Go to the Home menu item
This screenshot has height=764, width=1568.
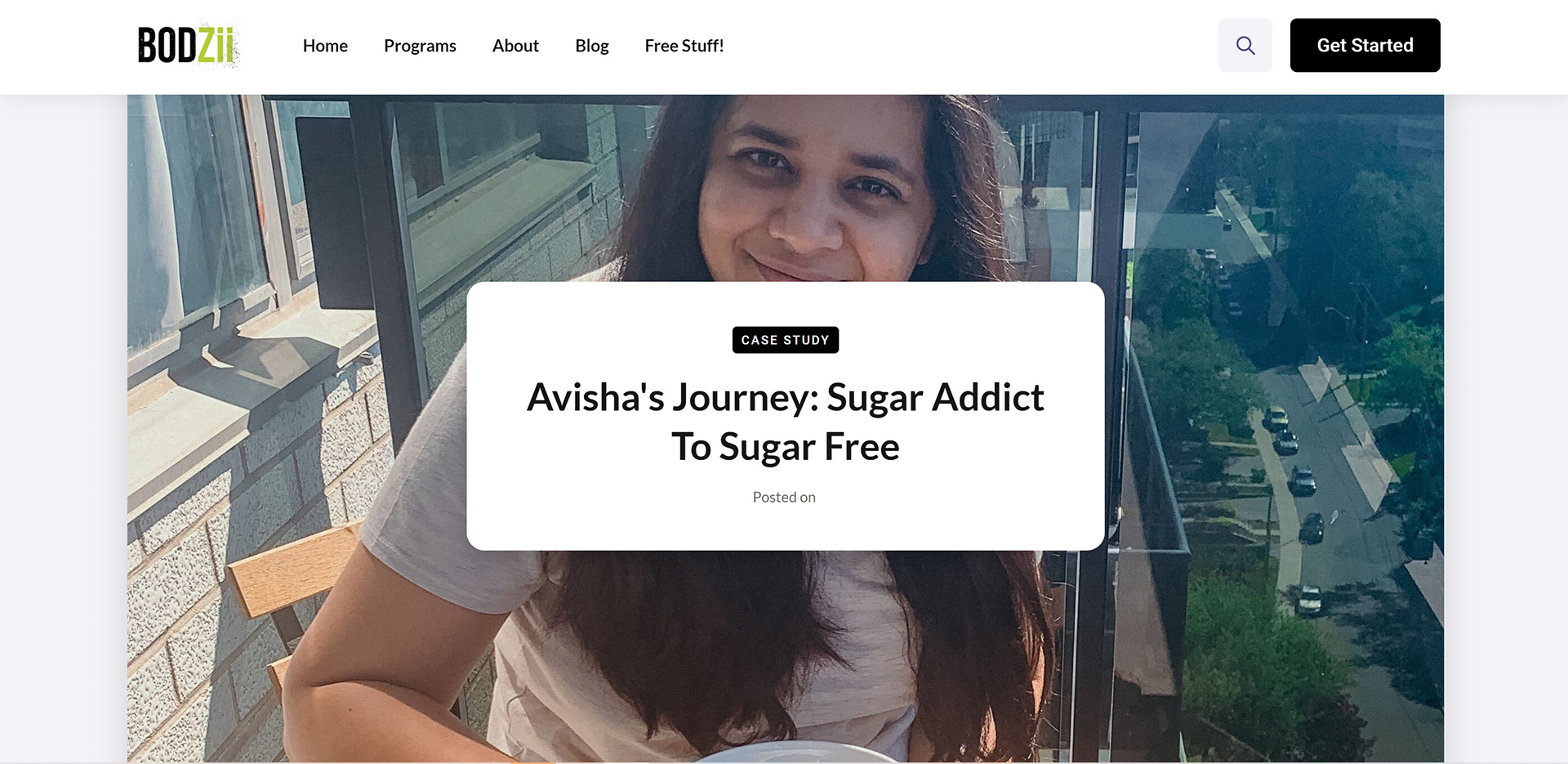point(325,46)
